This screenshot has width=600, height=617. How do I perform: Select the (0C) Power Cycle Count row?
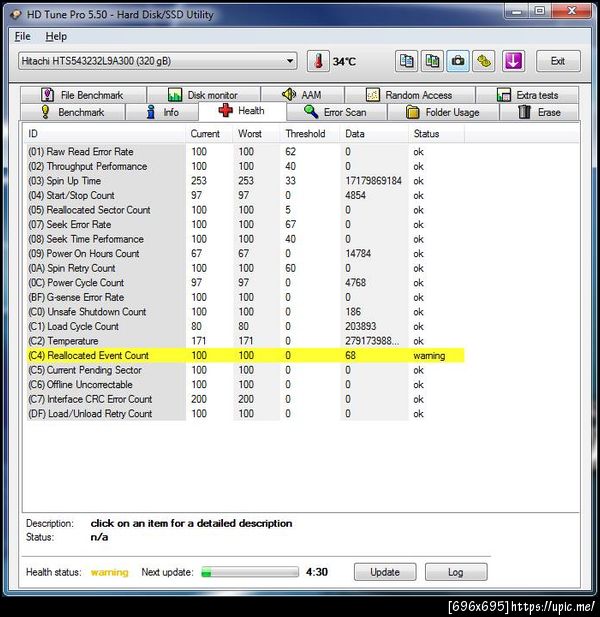(246, 283)
